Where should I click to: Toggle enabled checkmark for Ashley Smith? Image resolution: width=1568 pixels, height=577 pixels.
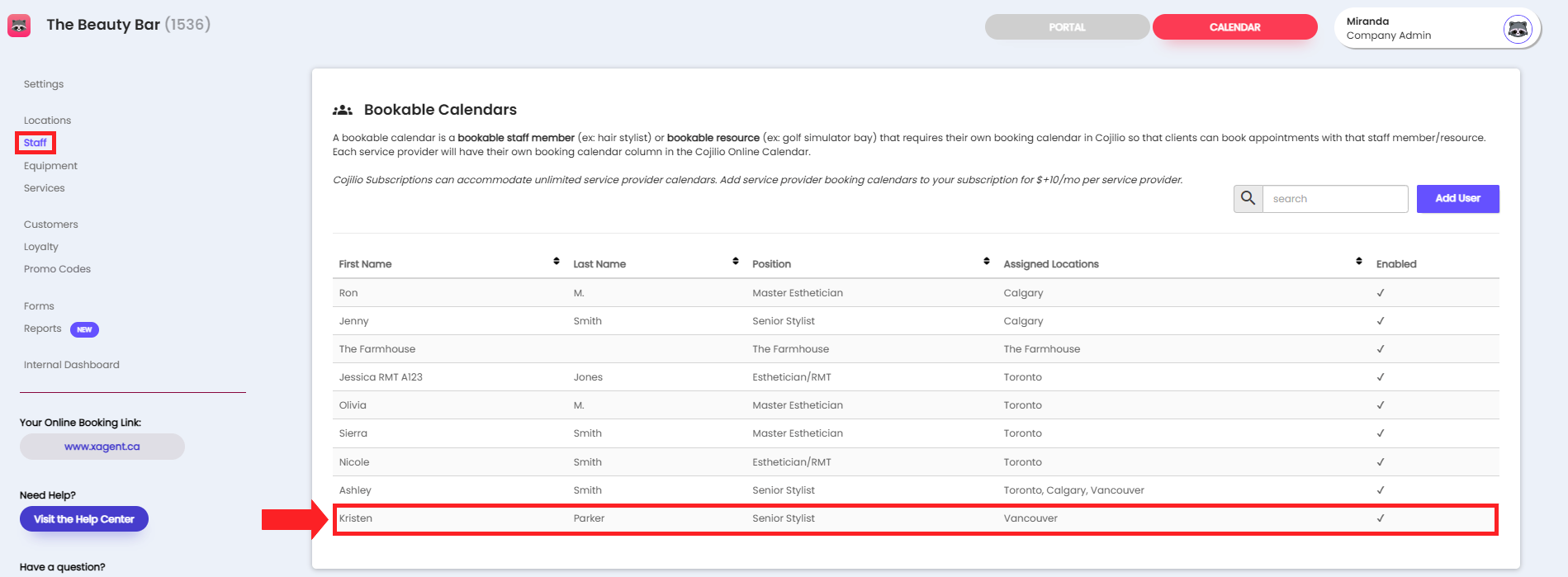coord(1381,490)
